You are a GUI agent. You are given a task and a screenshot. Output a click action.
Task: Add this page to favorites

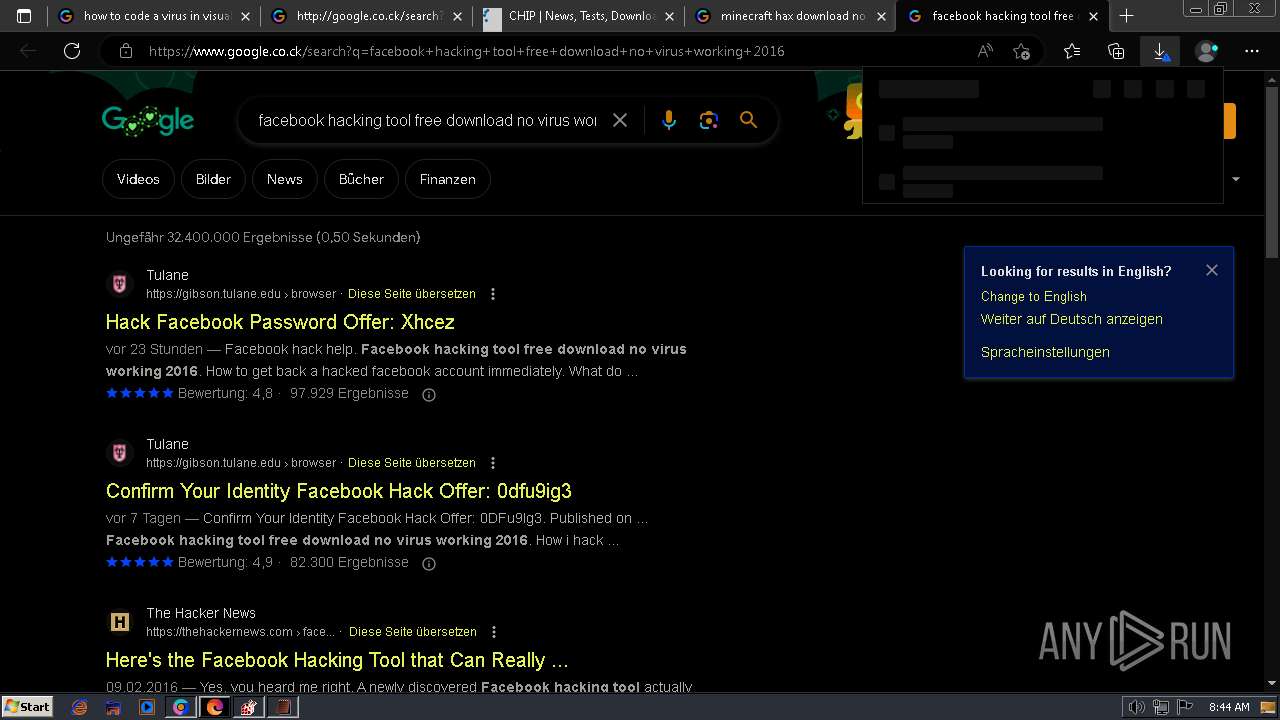[1021, 51]
